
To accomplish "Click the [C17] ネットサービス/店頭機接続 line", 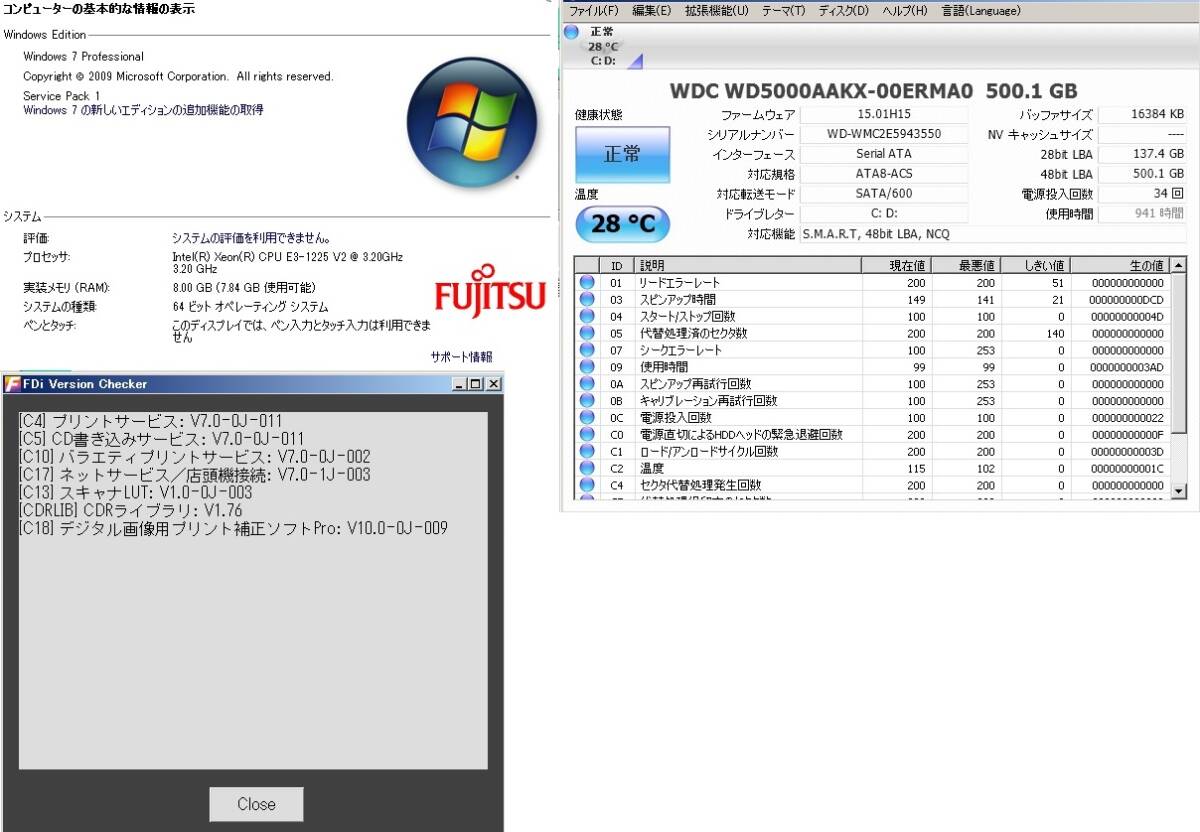I will tap(195, 475).
